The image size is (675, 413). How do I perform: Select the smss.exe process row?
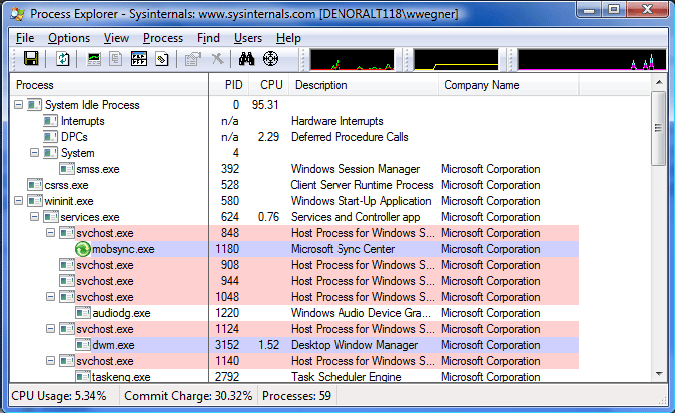point(294,169)
